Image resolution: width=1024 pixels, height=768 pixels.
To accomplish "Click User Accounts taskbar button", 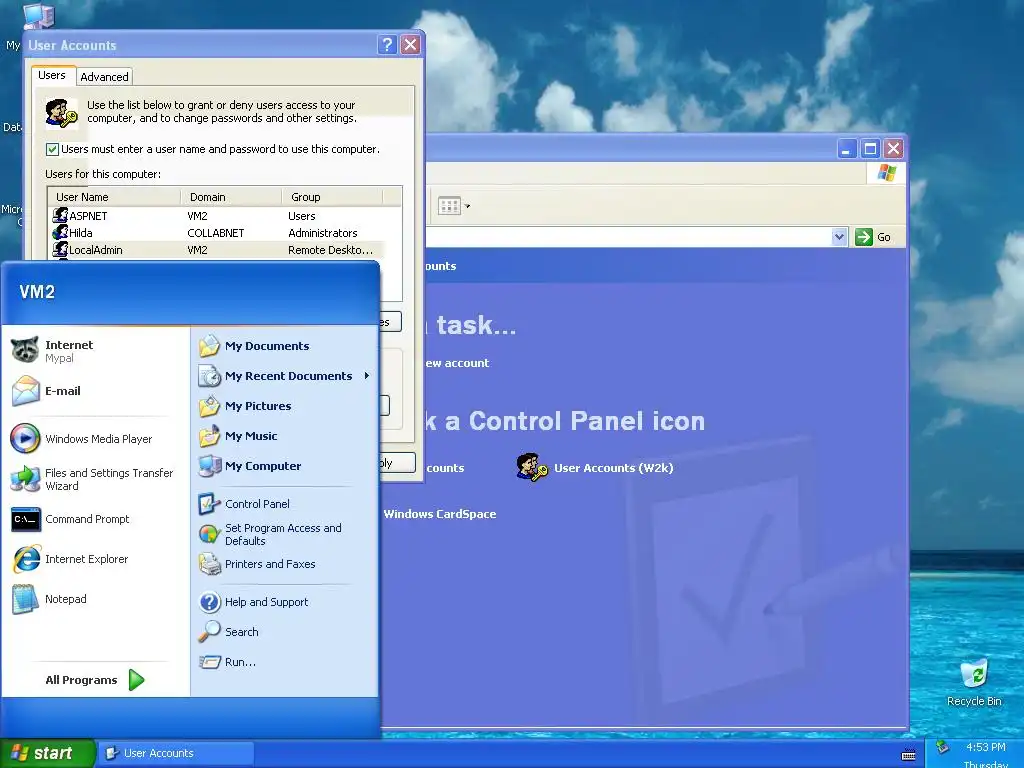I will click(x=176, y=754).
